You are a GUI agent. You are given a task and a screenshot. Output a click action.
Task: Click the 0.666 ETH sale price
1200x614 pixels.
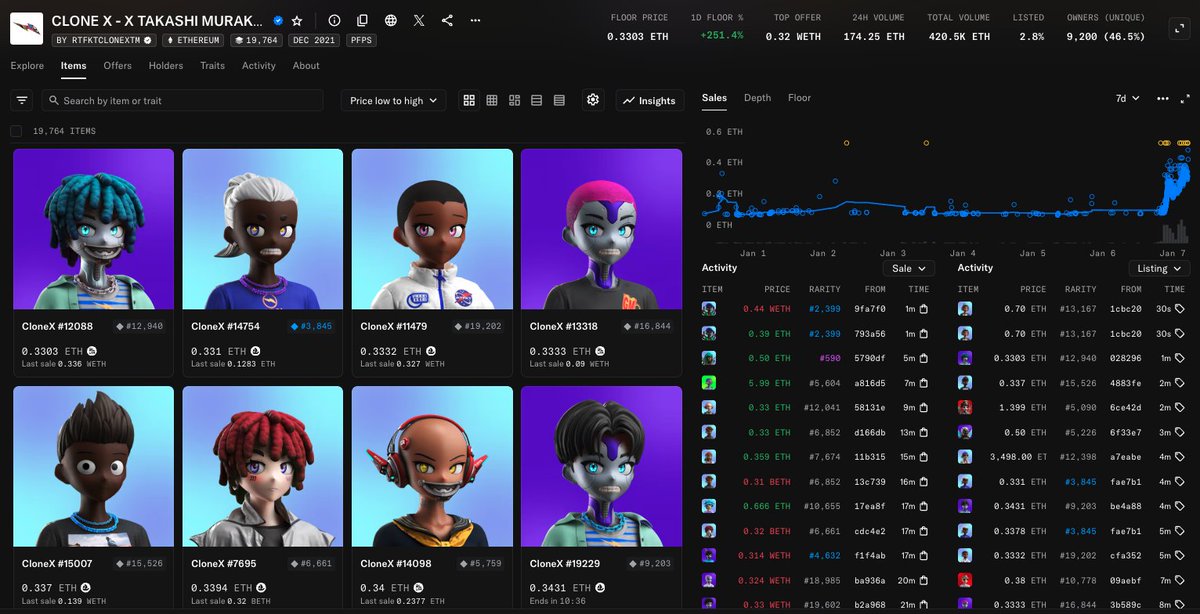click(x=769, y=505)
